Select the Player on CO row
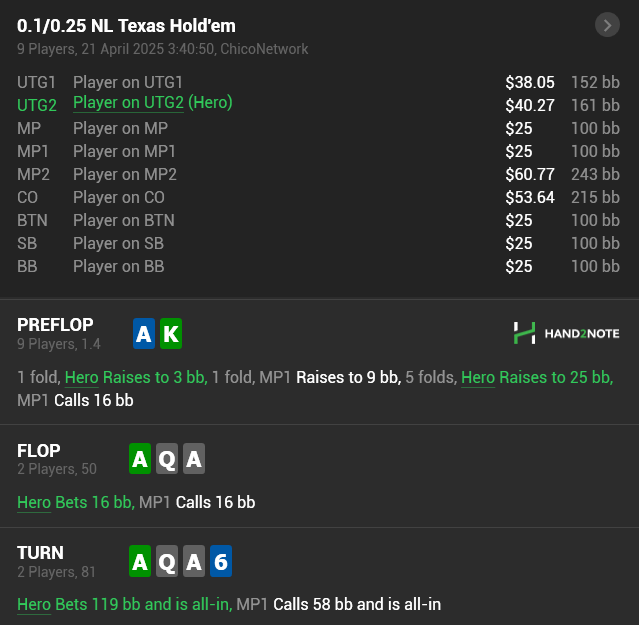 click(x=318, y=198)
